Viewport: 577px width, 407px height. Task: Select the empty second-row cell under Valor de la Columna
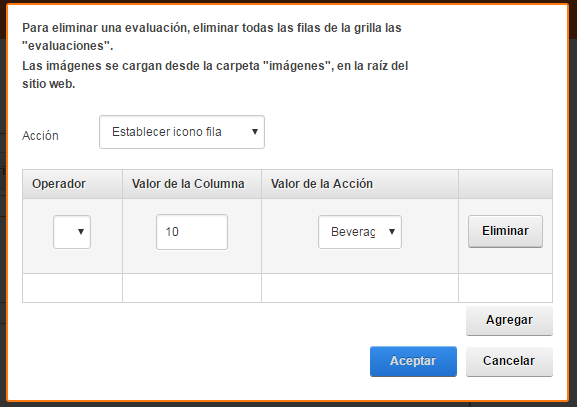(192, 288)
